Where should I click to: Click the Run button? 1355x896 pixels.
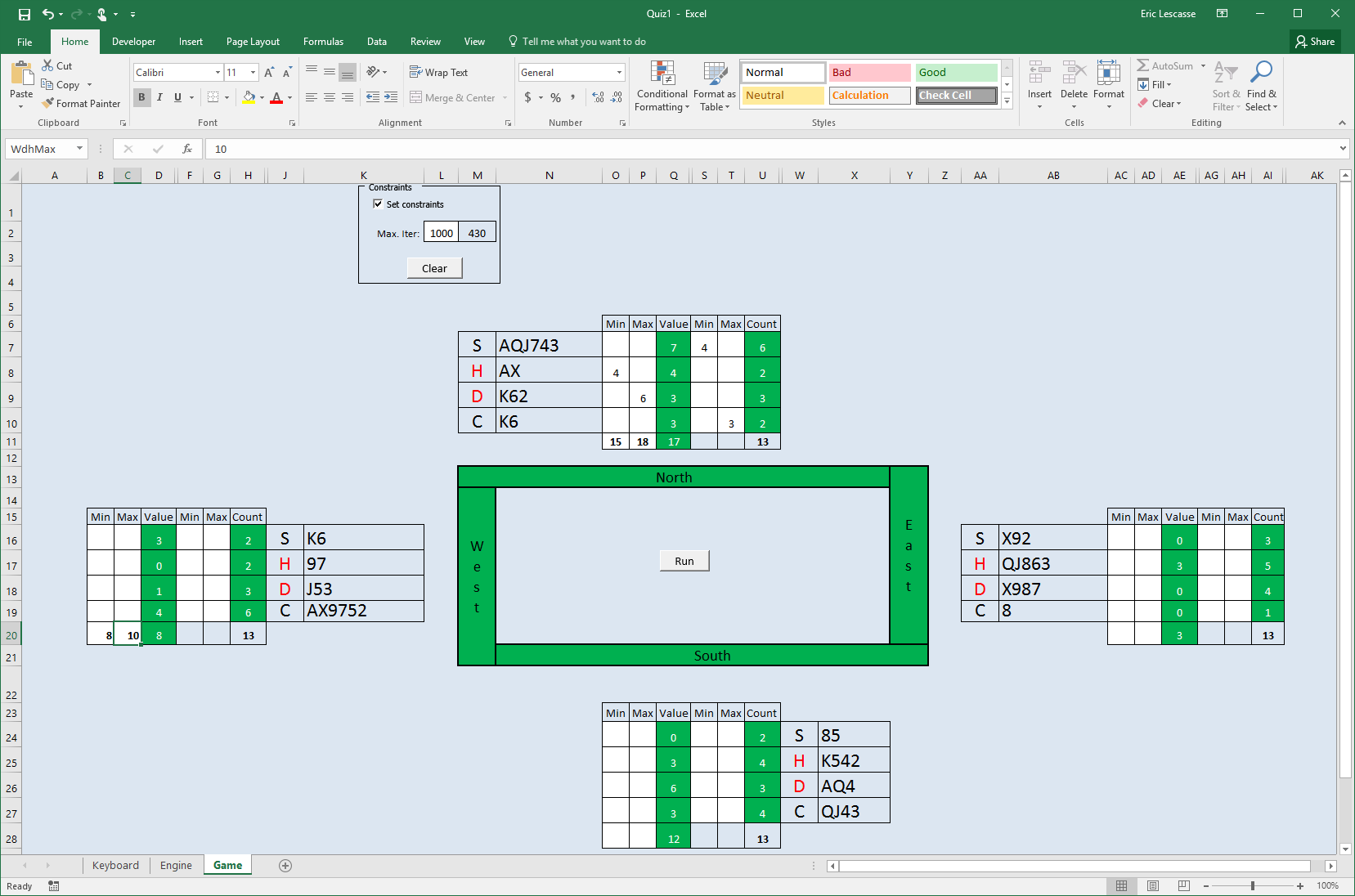684,561
